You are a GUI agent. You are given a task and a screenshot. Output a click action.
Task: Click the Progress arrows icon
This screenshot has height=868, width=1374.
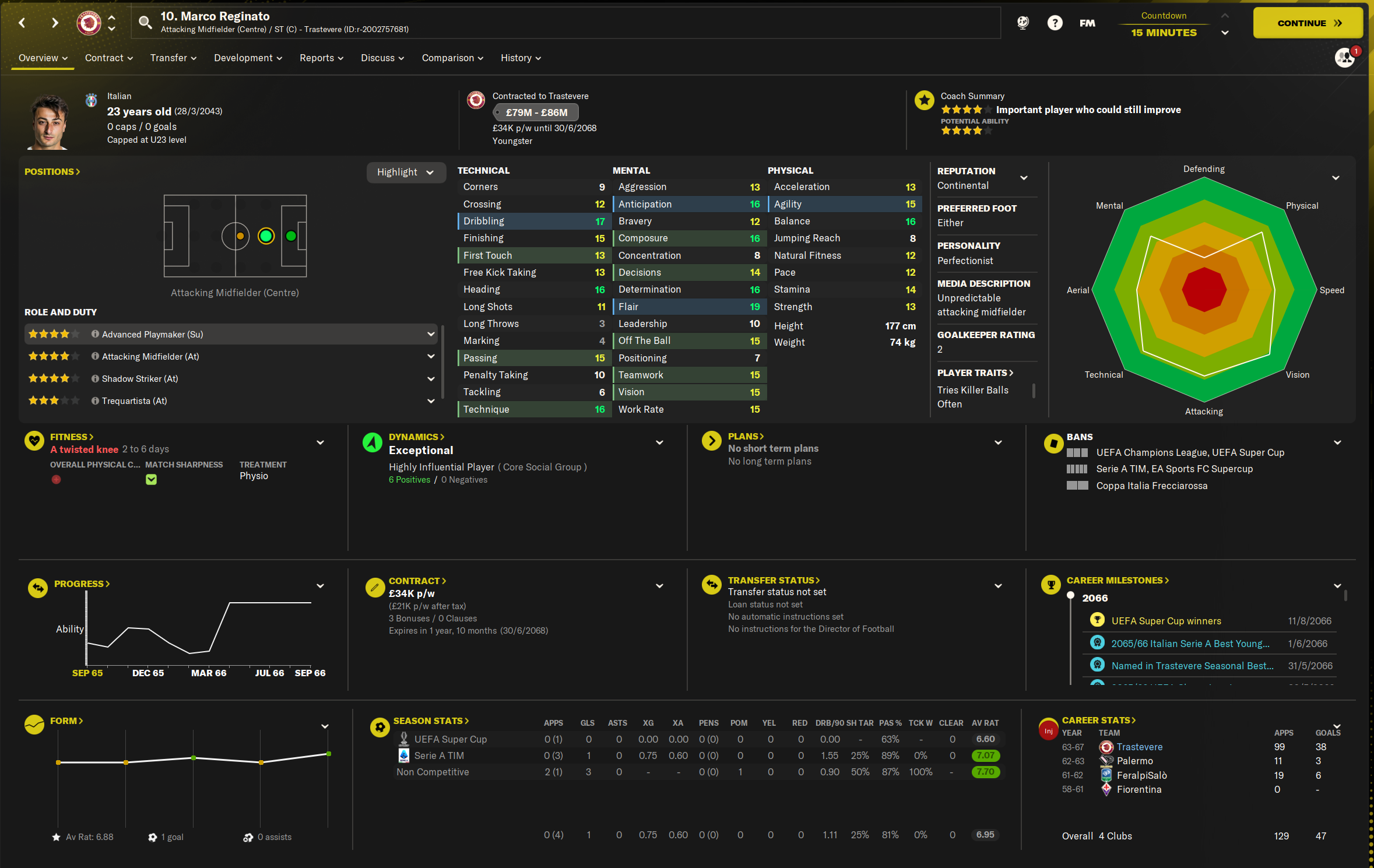click(38, 588)
